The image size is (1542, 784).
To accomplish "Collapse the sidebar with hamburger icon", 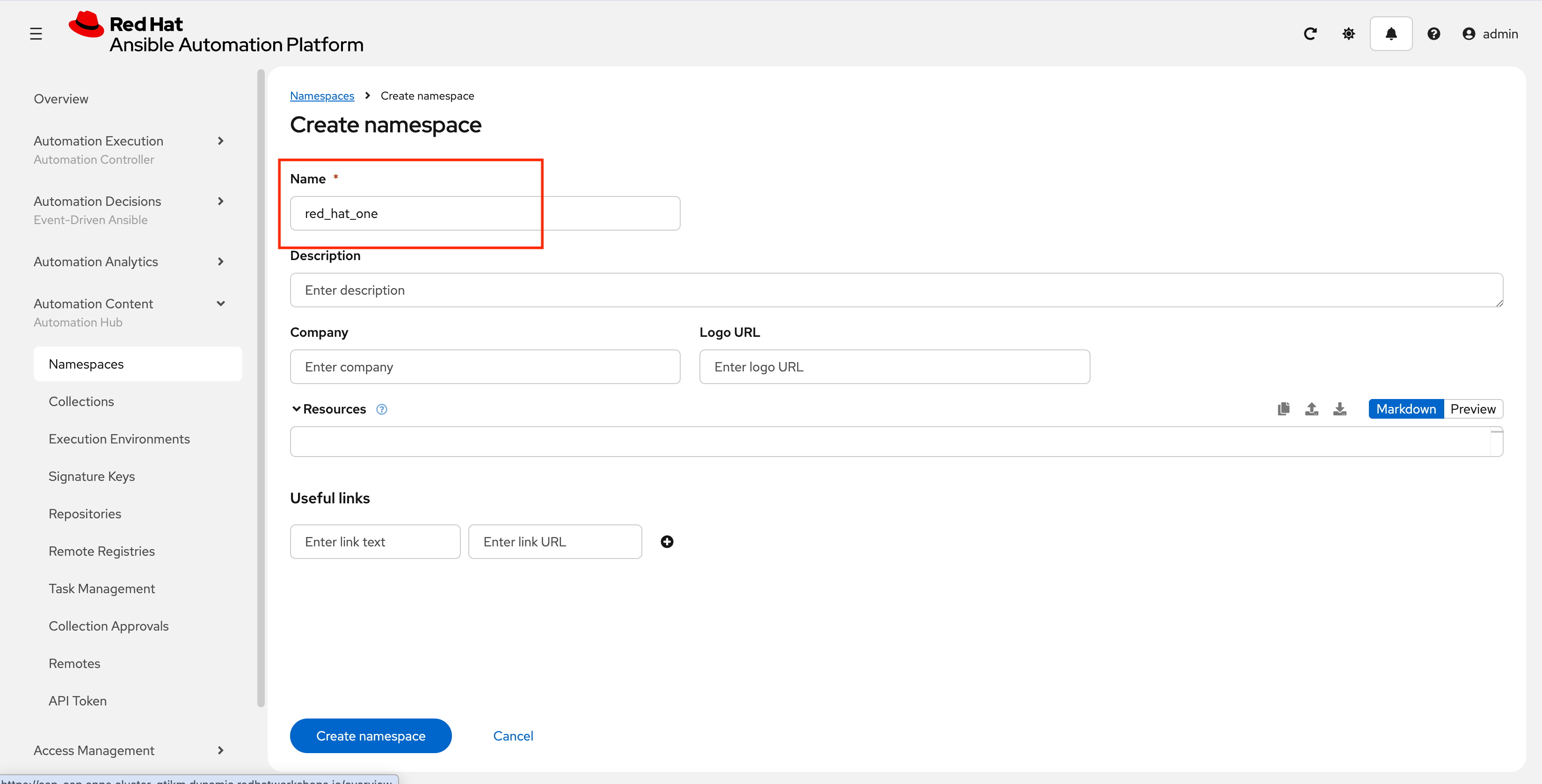I will coord(35,34).
